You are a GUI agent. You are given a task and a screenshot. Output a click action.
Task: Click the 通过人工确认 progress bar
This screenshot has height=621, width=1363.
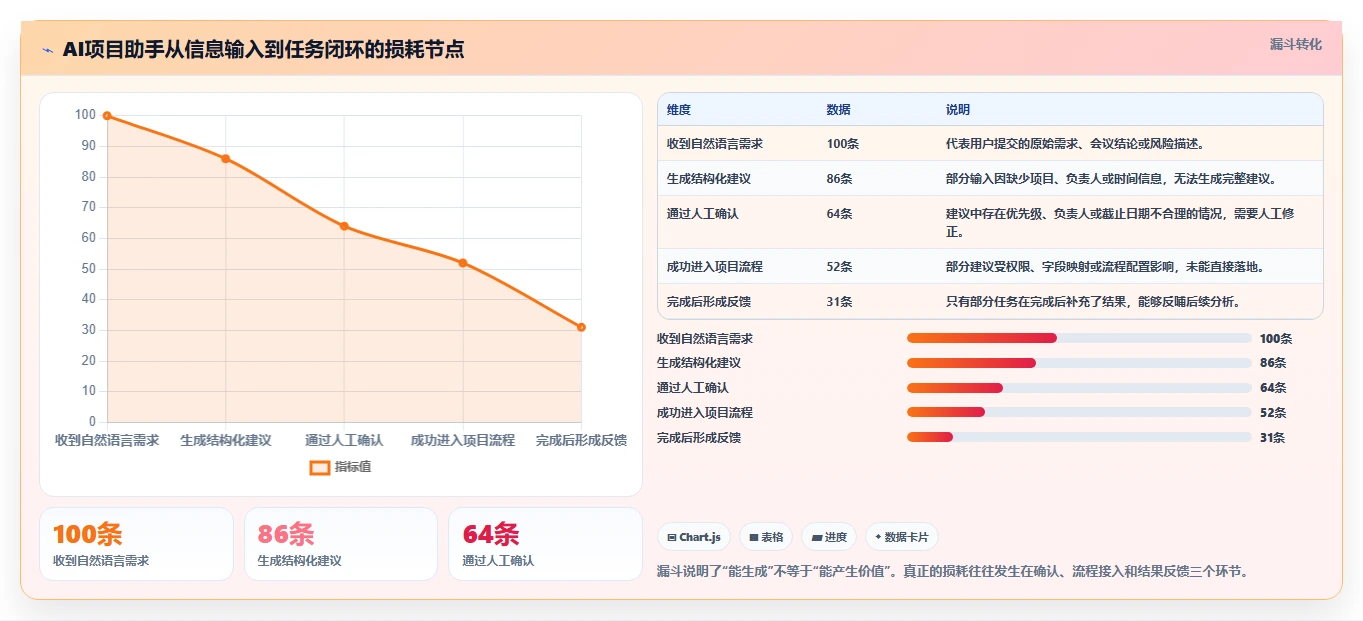[x=1079, y=388]
